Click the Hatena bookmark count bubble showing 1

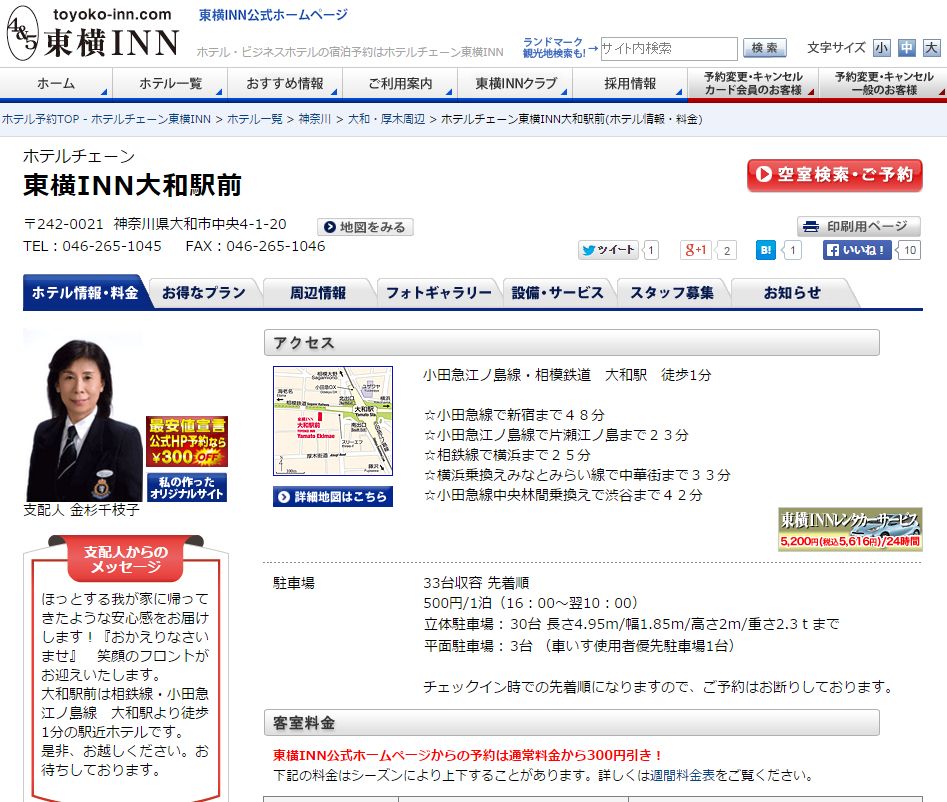click(x=793, y=250)
